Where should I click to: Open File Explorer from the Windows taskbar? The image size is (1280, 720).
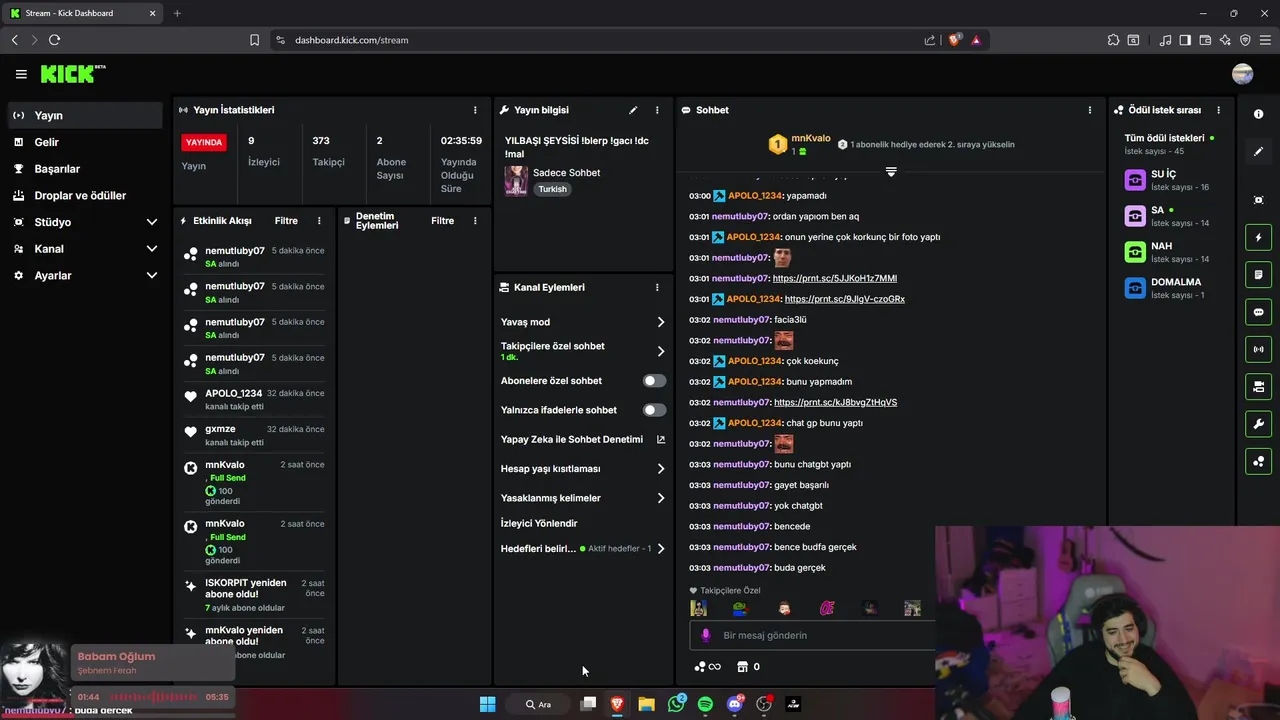pos(647,704)
